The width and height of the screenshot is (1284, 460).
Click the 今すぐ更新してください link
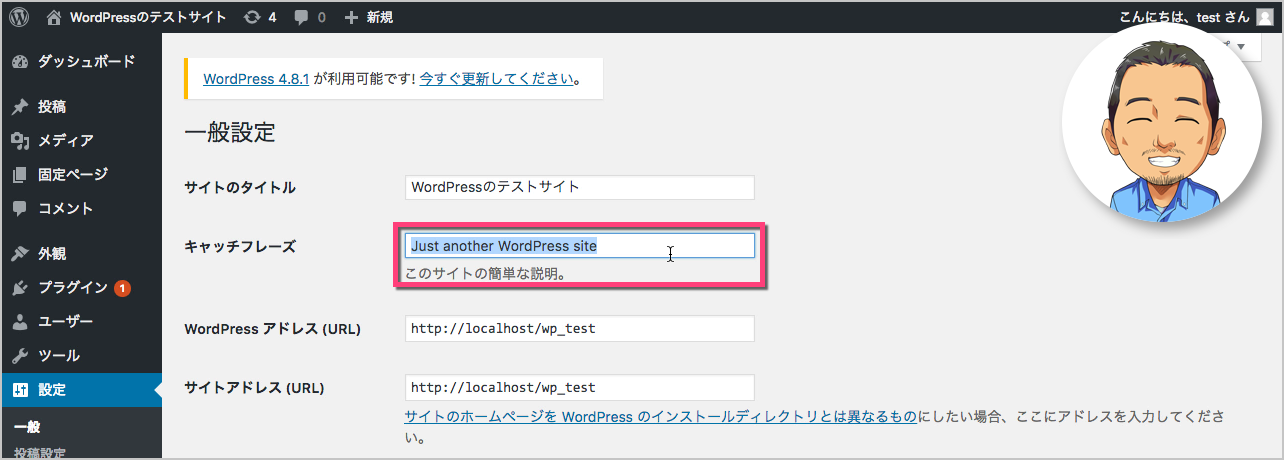[497, 78]
